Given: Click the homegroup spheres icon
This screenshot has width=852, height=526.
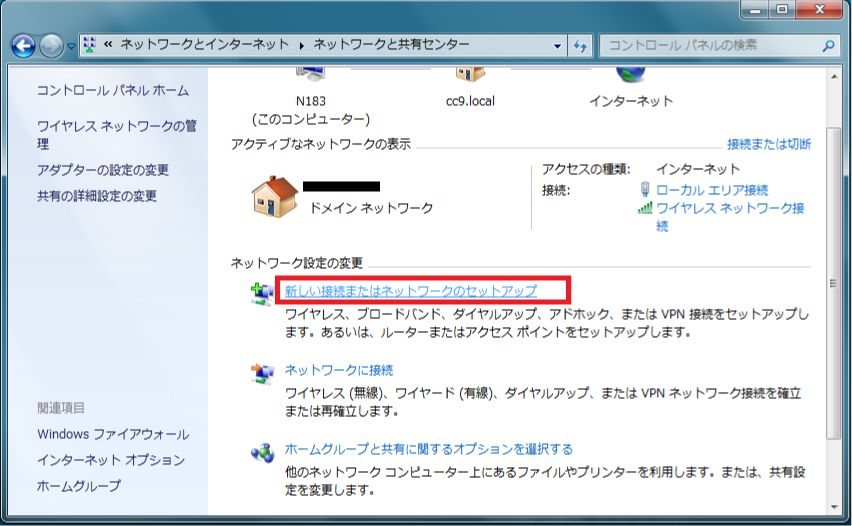Looking at the screenshot, I should (262, 453).
